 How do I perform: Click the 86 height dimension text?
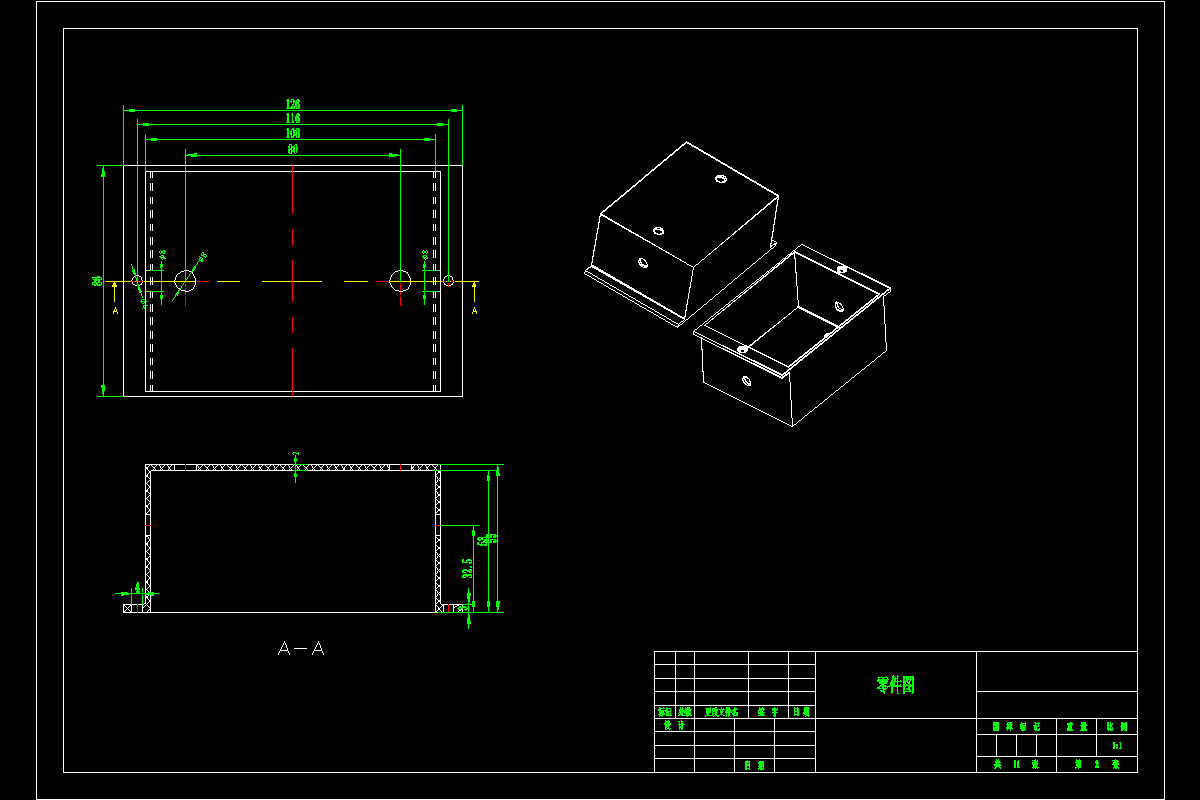coord(97,281)
